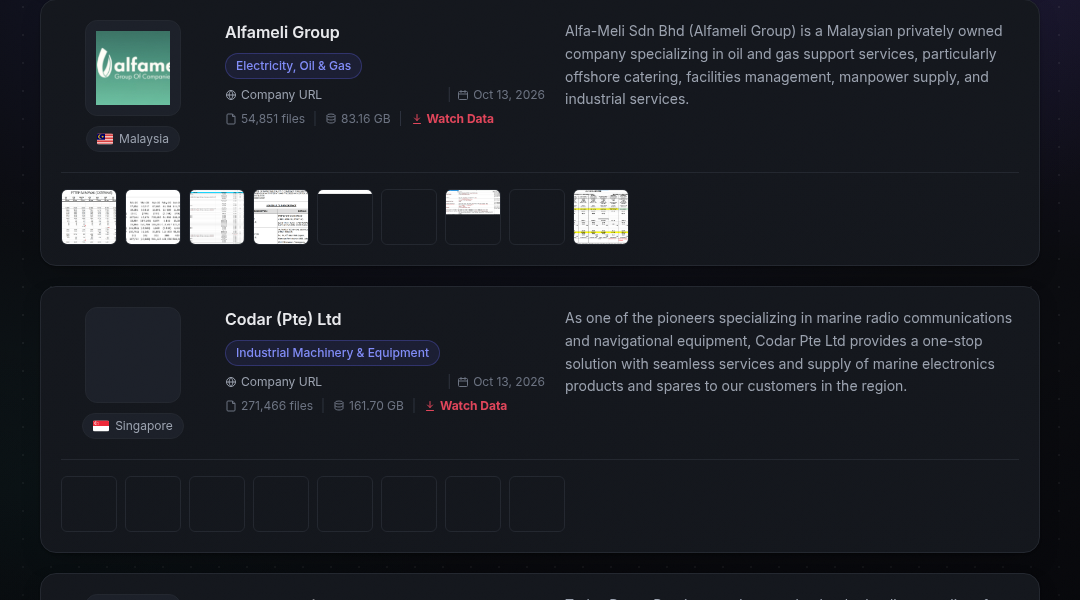Click the download icon on Codar's Watch Data

coord(430,406)
